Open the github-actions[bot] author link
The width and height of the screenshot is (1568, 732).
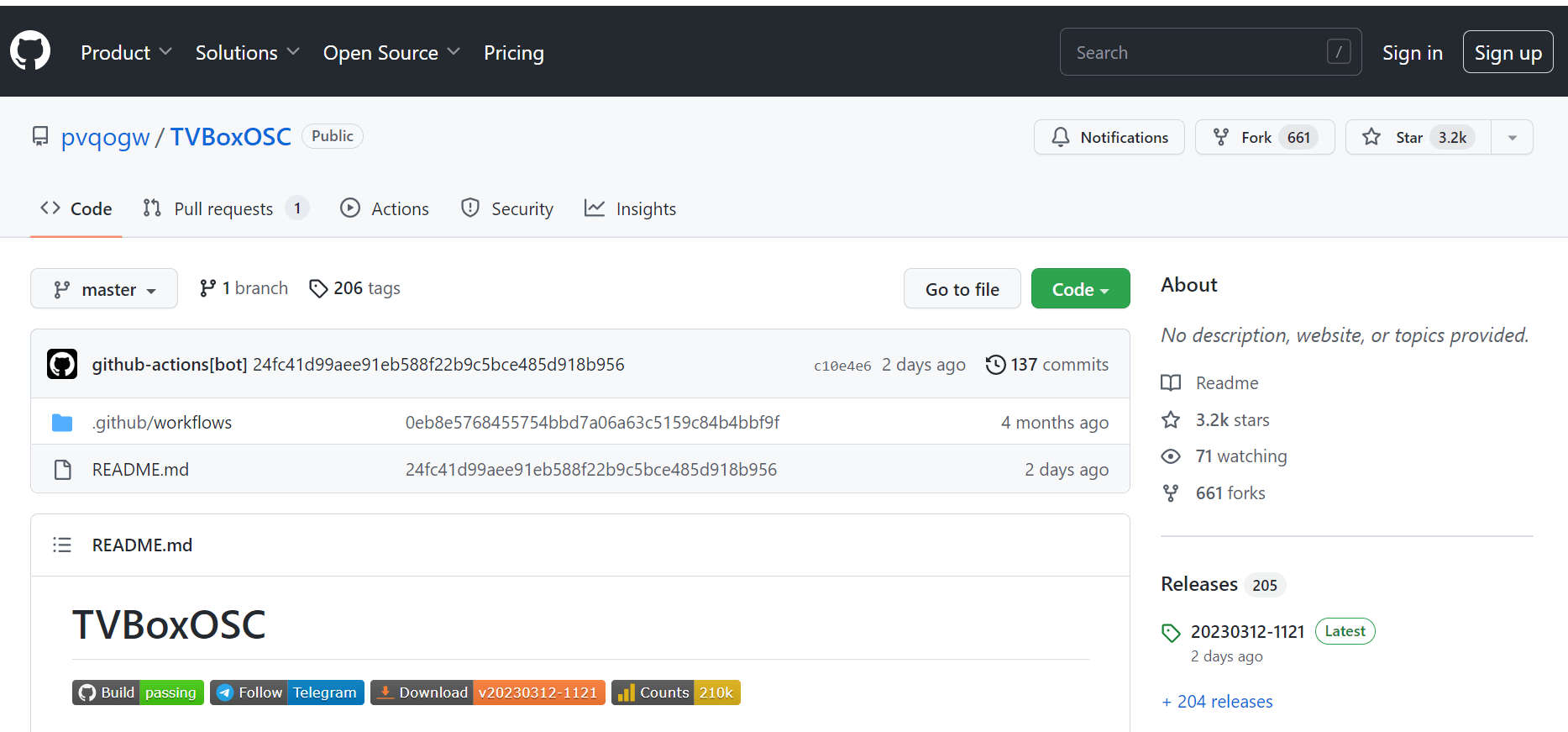(170, 364)
